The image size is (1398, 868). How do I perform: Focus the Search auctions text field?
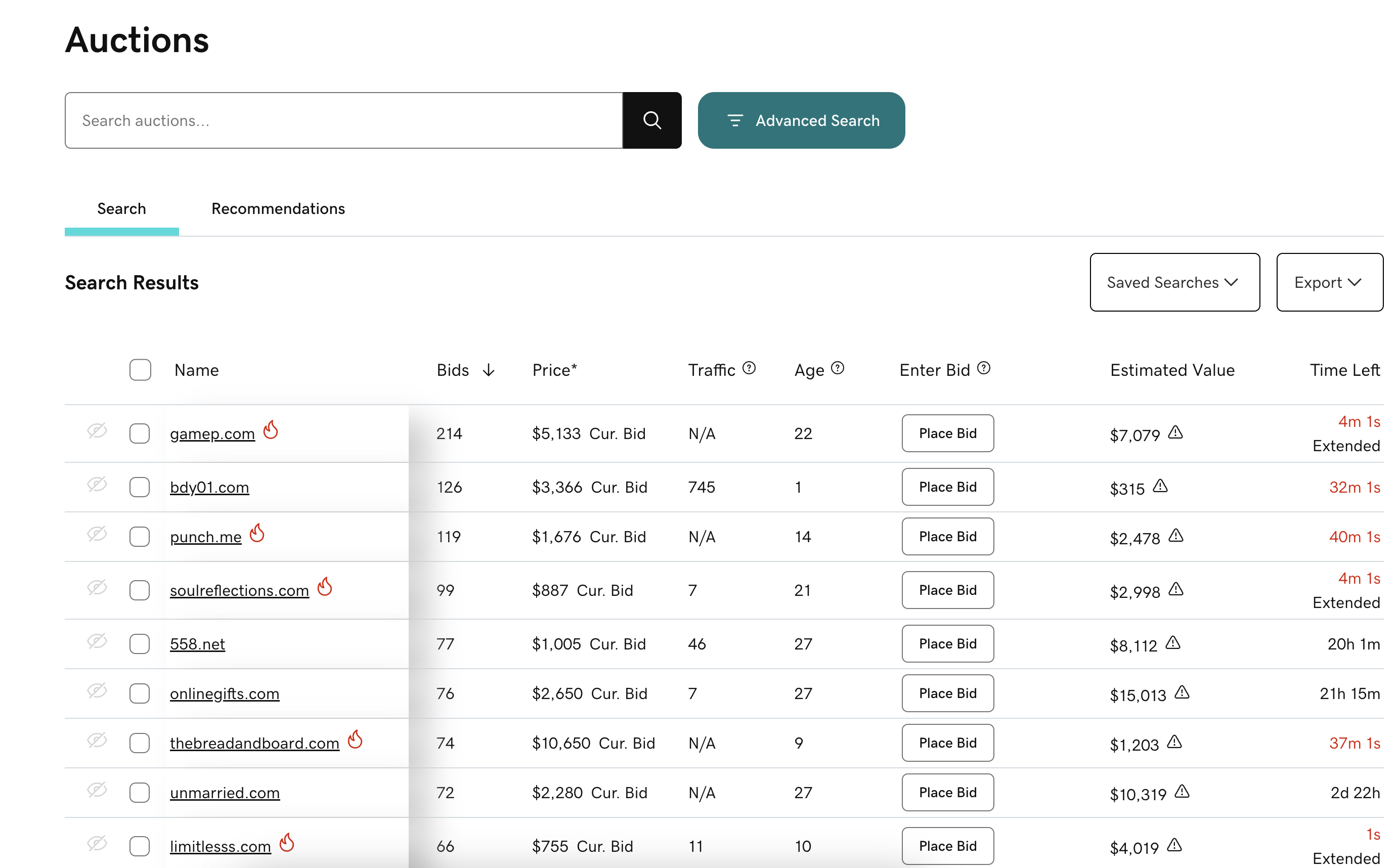tap(343, 120)
